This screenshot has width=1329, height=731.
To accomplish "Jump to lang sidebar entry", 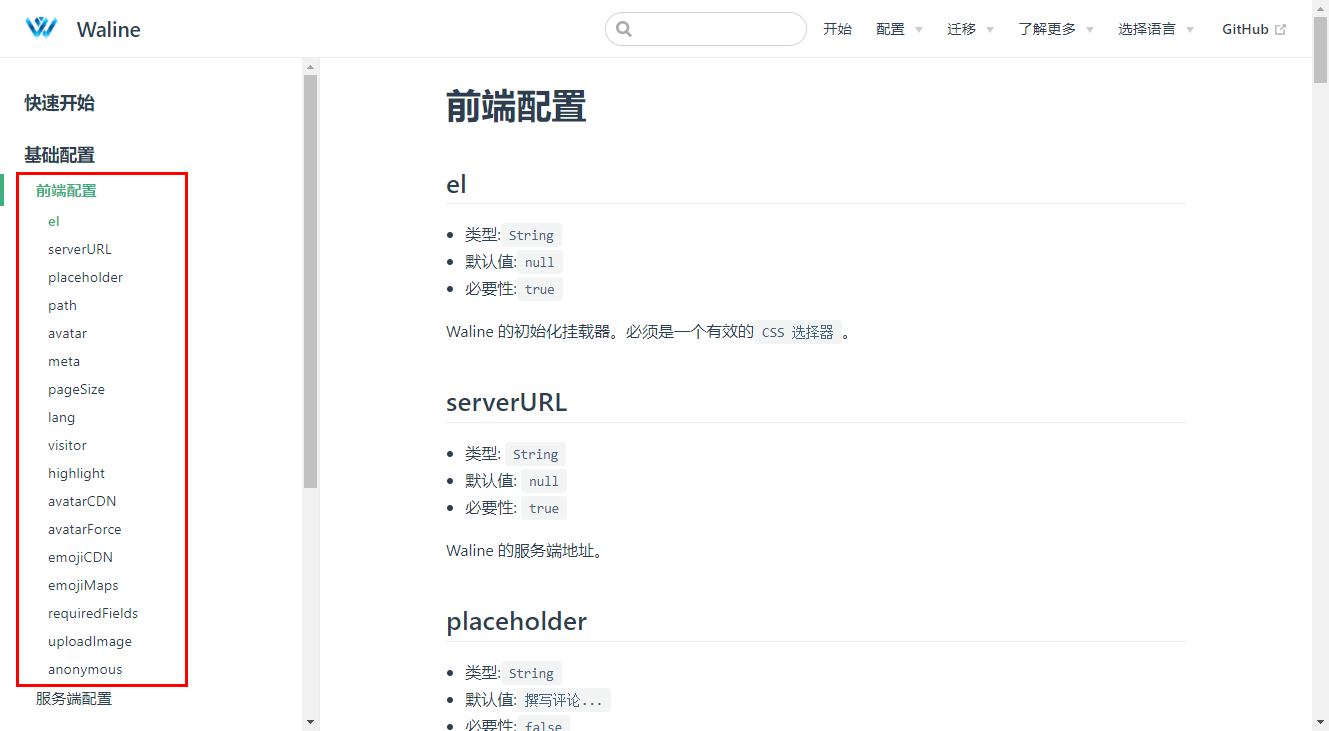I will [x=61, y=417].
